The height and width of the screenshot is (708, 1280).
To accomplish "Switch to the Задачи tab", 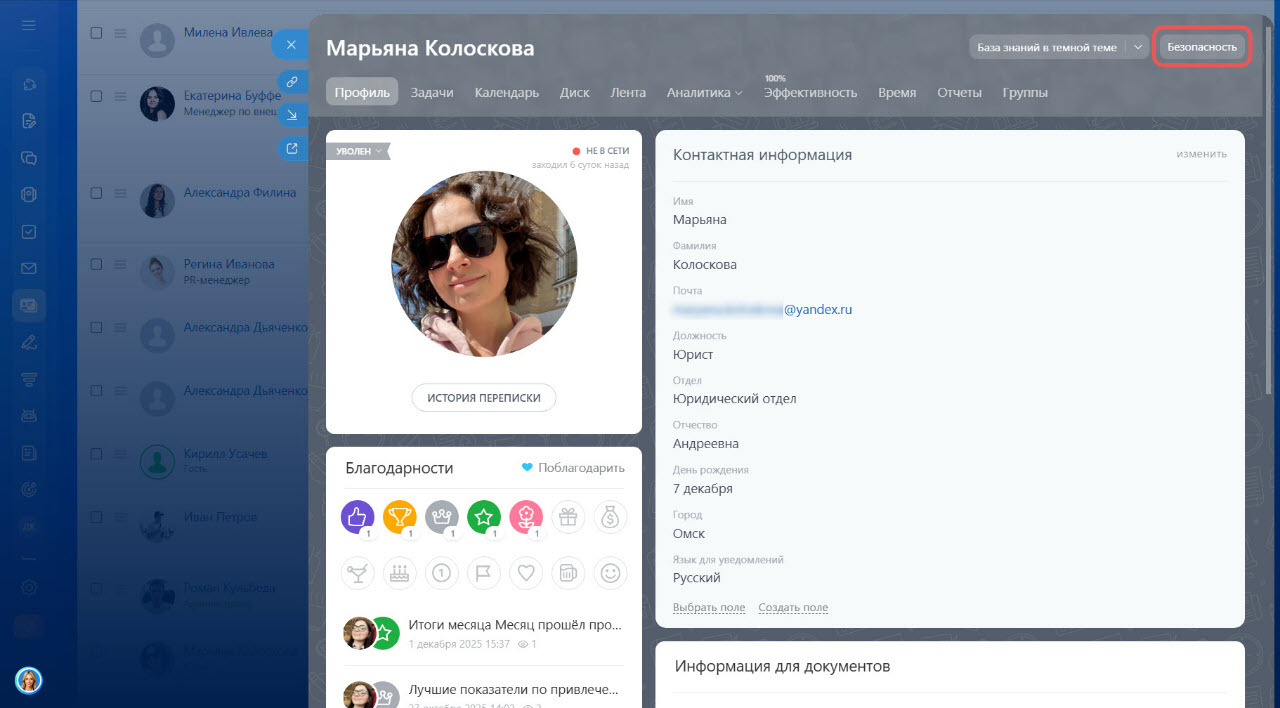I will point(432,92).
